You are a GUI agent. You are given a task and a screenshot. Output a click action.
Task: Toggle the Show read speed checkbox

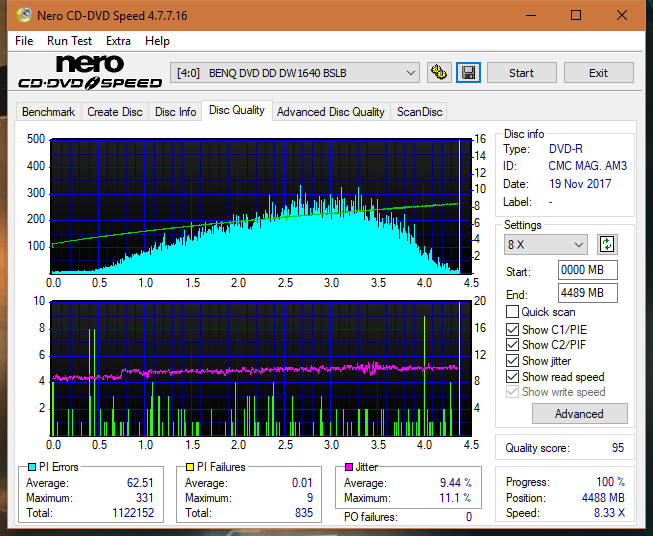click(512, 376)
